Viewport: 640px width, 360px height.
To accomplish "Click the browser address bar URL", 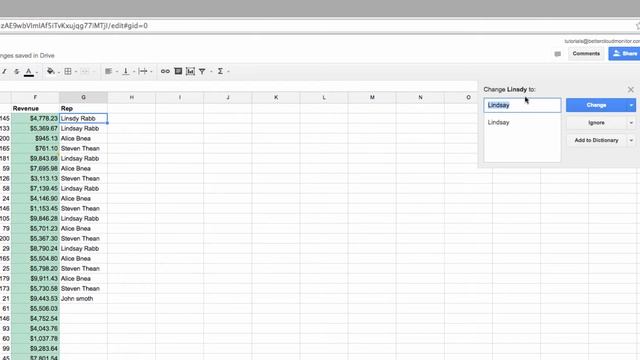I will coord(74,26).
